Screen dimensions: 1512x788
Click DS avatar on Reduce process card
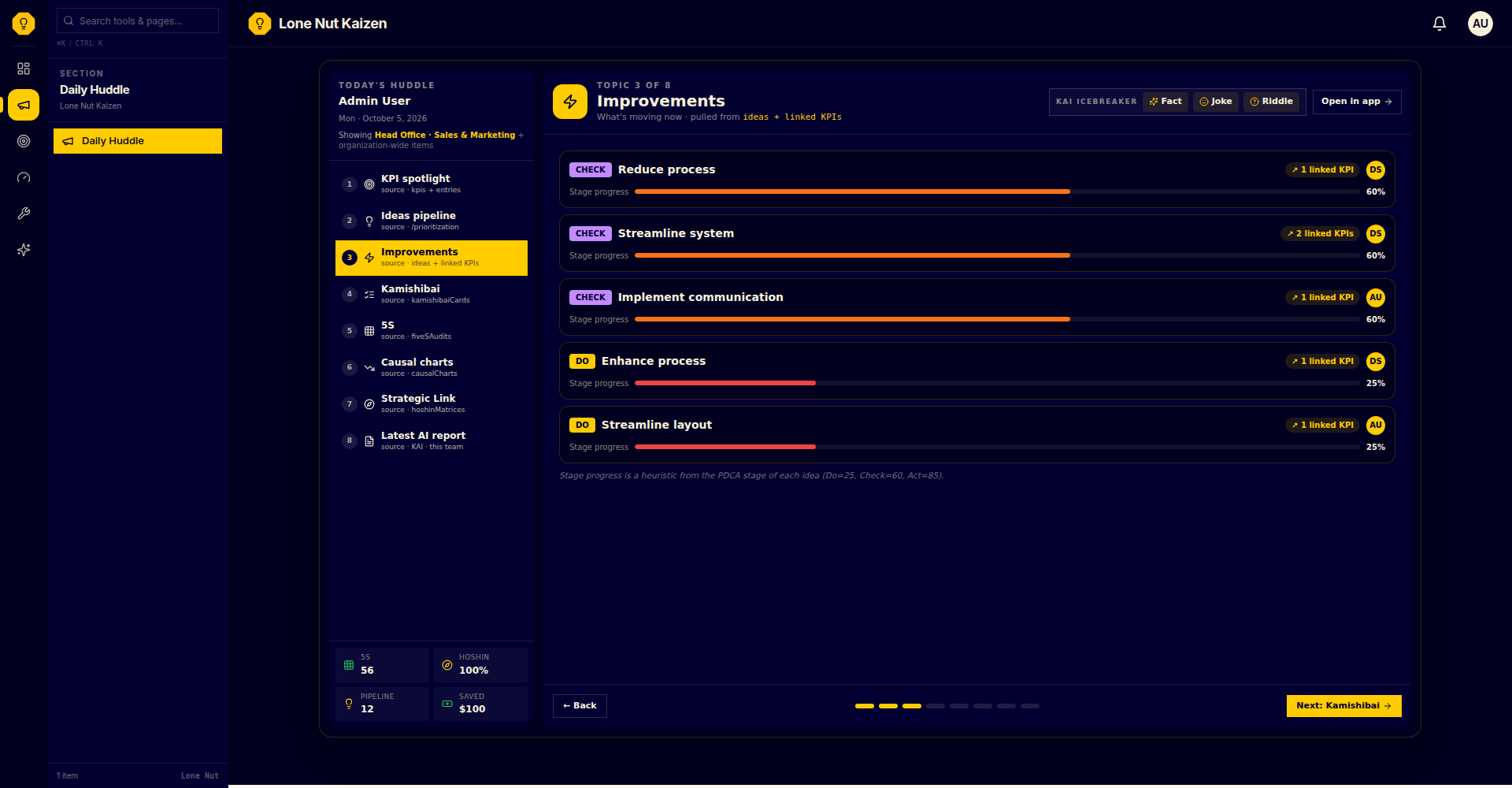[x=1376, y=169]
